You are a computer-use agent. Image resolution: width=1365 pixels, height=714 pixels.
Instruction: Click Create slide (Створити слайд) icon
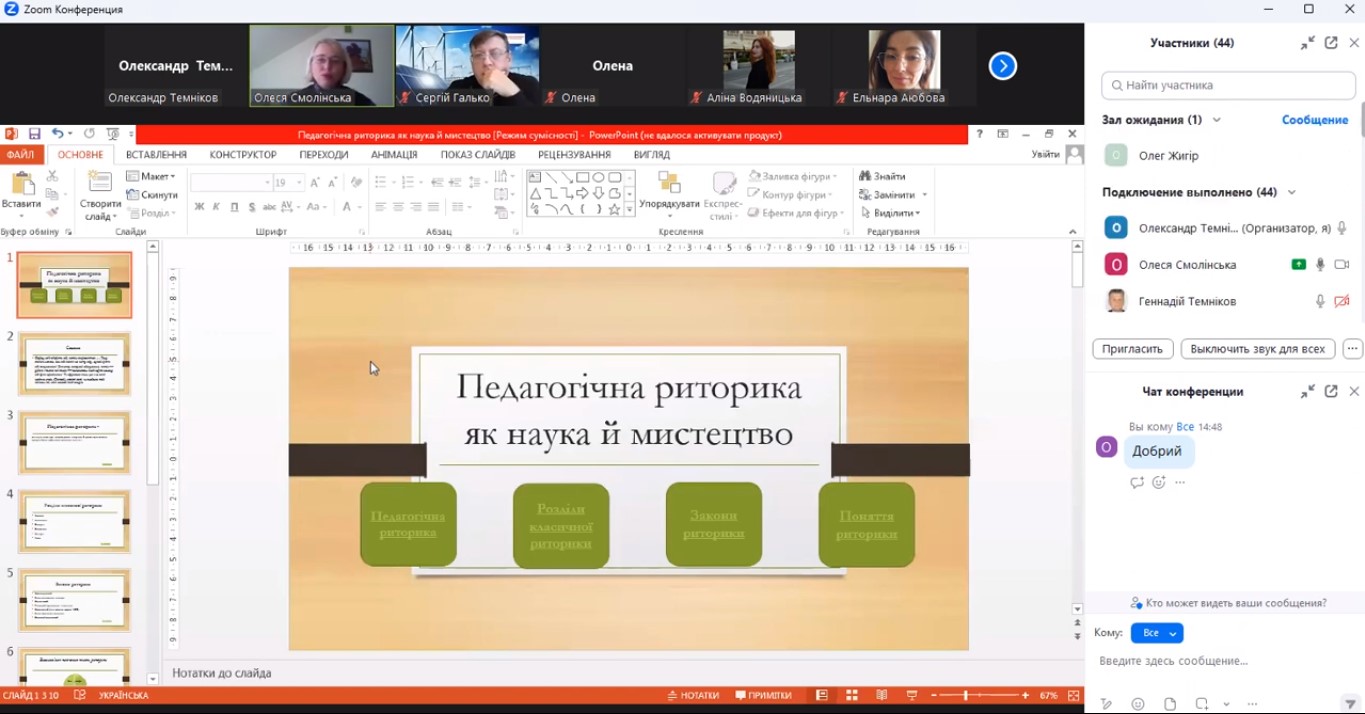click(100, 191)
